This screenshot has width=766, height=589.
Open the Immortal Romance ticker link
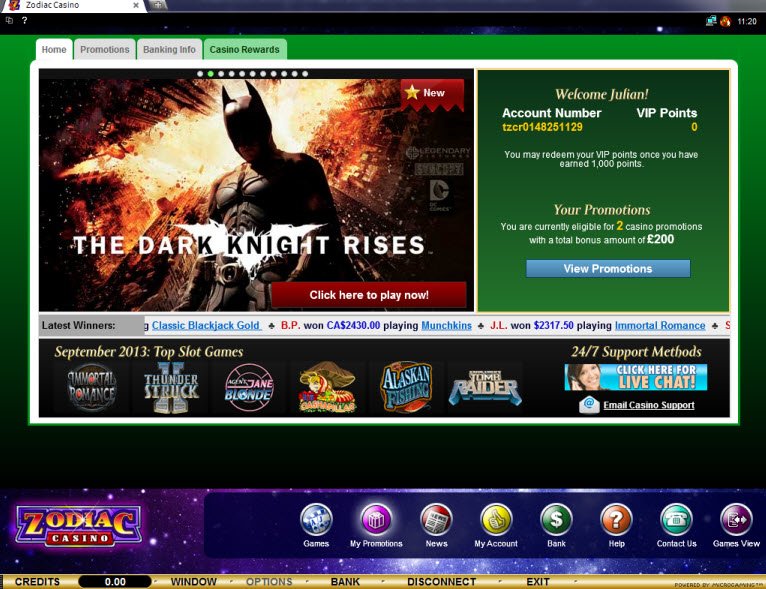[660, 325]
